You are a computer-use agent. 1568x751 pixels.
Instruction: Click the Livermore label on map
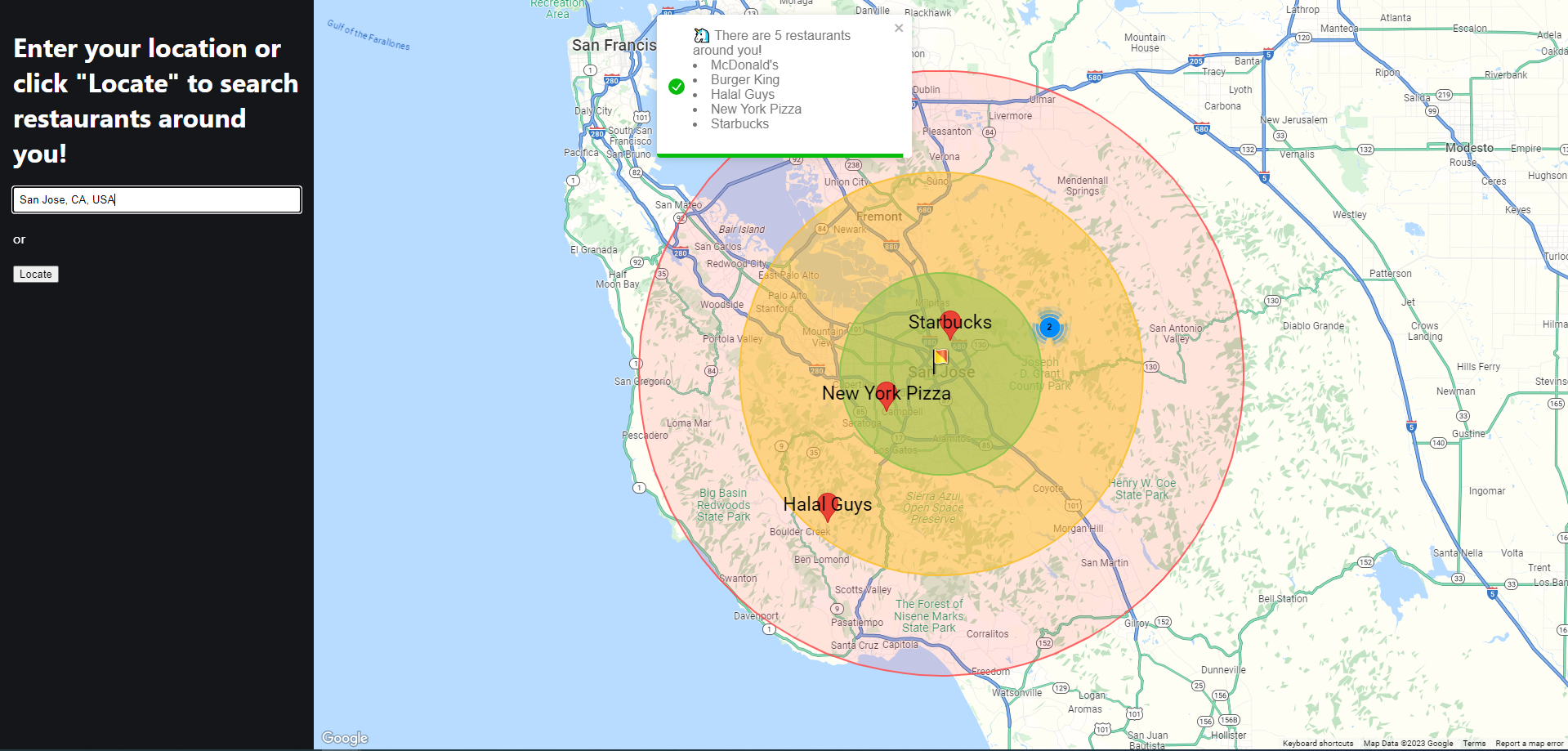[x=1011, y=116]
